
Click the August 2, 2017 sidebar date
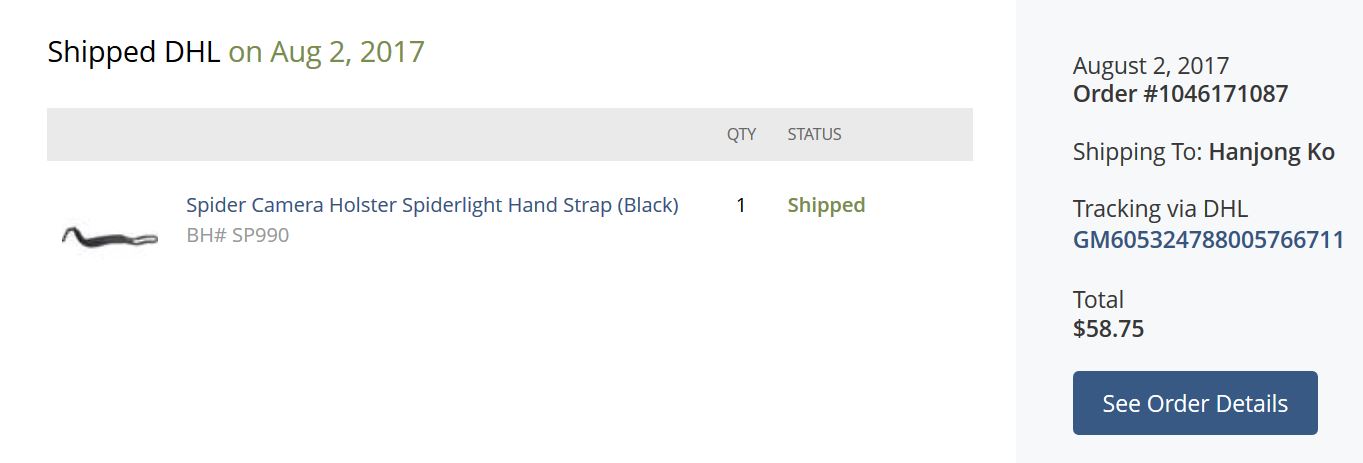click(1150, 66)
